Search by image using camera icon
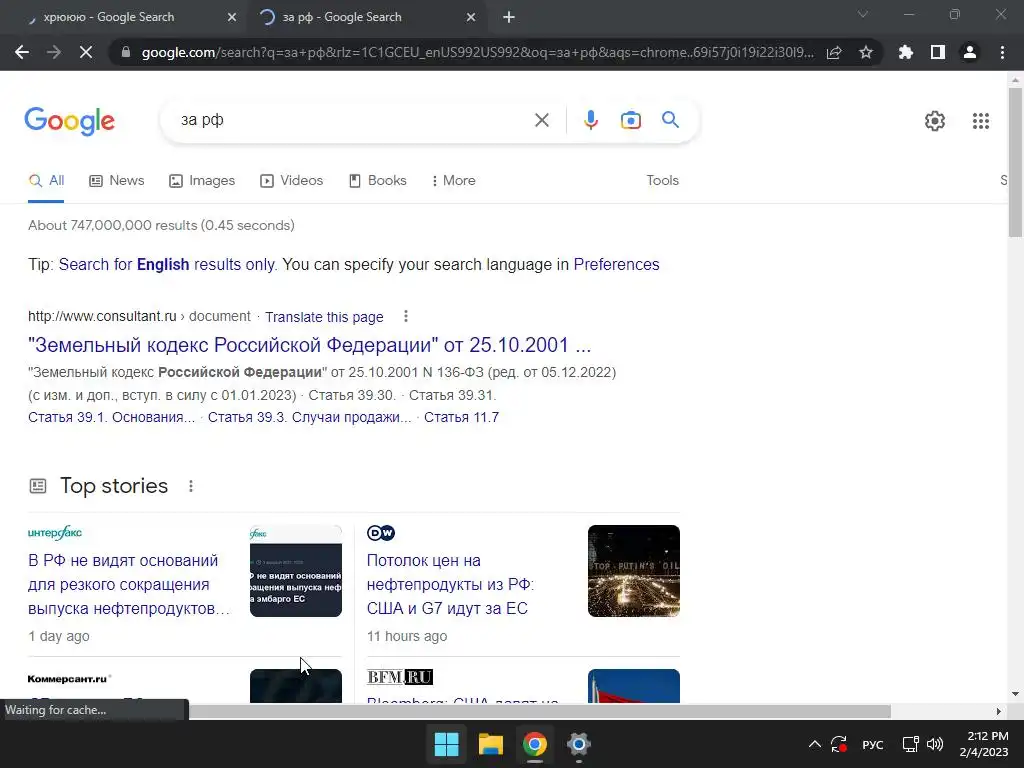The width and height of the screenshot is (1024, 768). coord(630,120)
